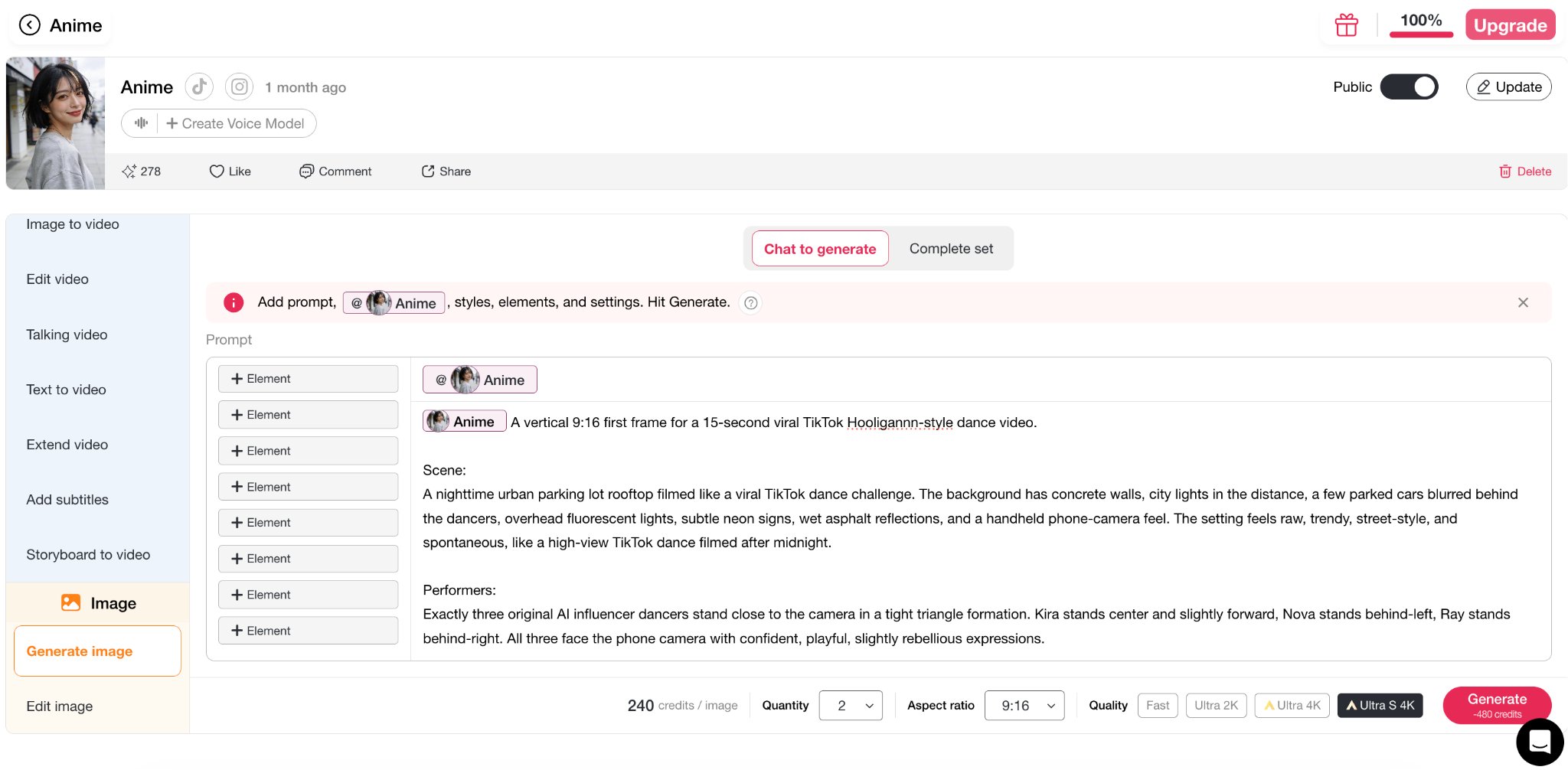Click the voice waveform icon
Image resolution: width=1568 pixels, height=770 pixels.
(x=141, y=123)
